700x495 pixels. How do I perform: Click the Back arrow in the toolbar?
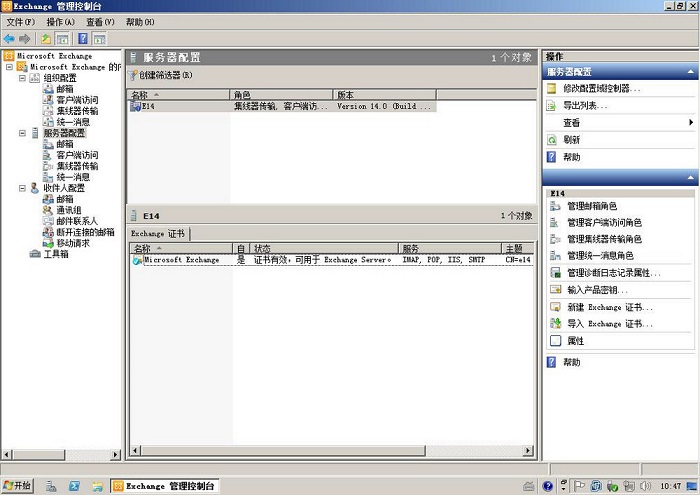(x=9, y=38)
